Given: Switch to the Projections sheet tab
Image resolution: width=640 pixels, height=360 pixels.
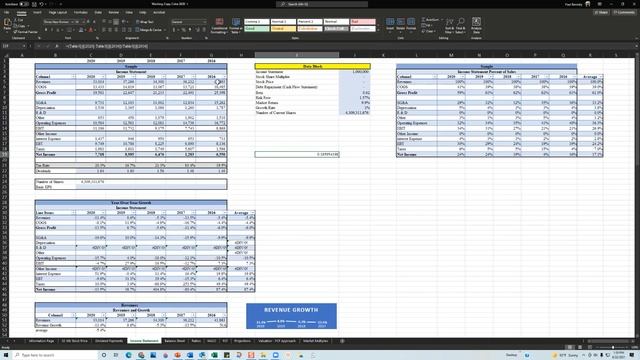Looking at the screenshot, I should tap(242, 341).
